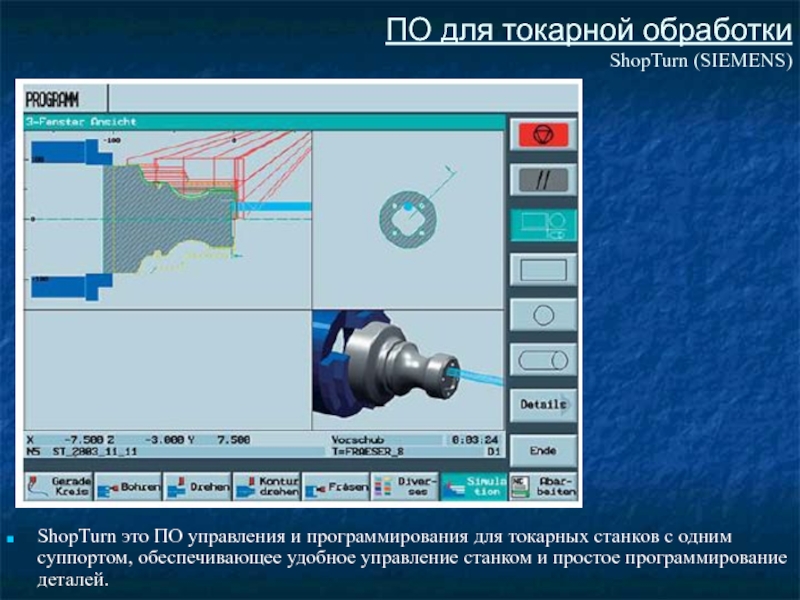Click the machining time 0:03:24
Viewport: 800px width, 600px height.
(x=474, y=440)
